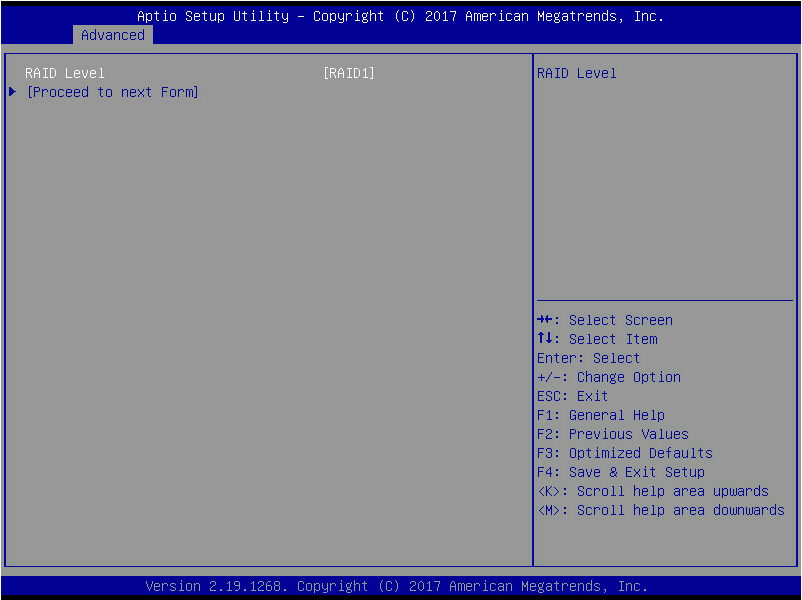Click the RAID Level help title

[x=576, y=73]
